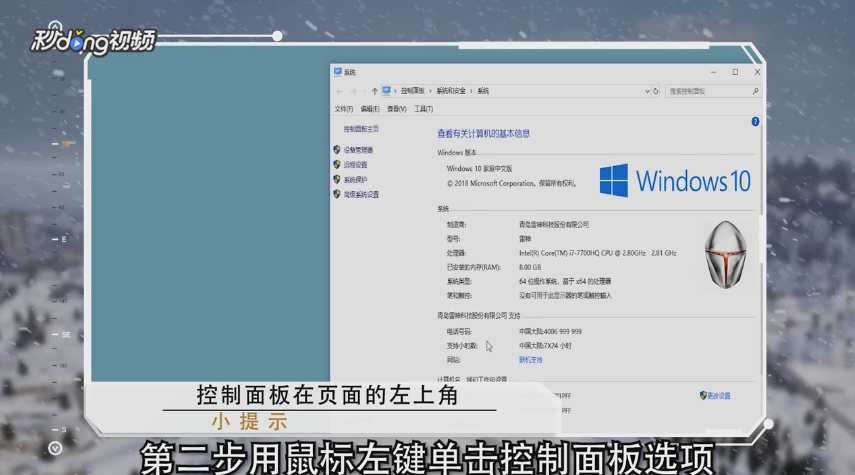Select 控制面板 in the address breadcrumb
The height and width of the screenshot is (475, 855).
412,91
